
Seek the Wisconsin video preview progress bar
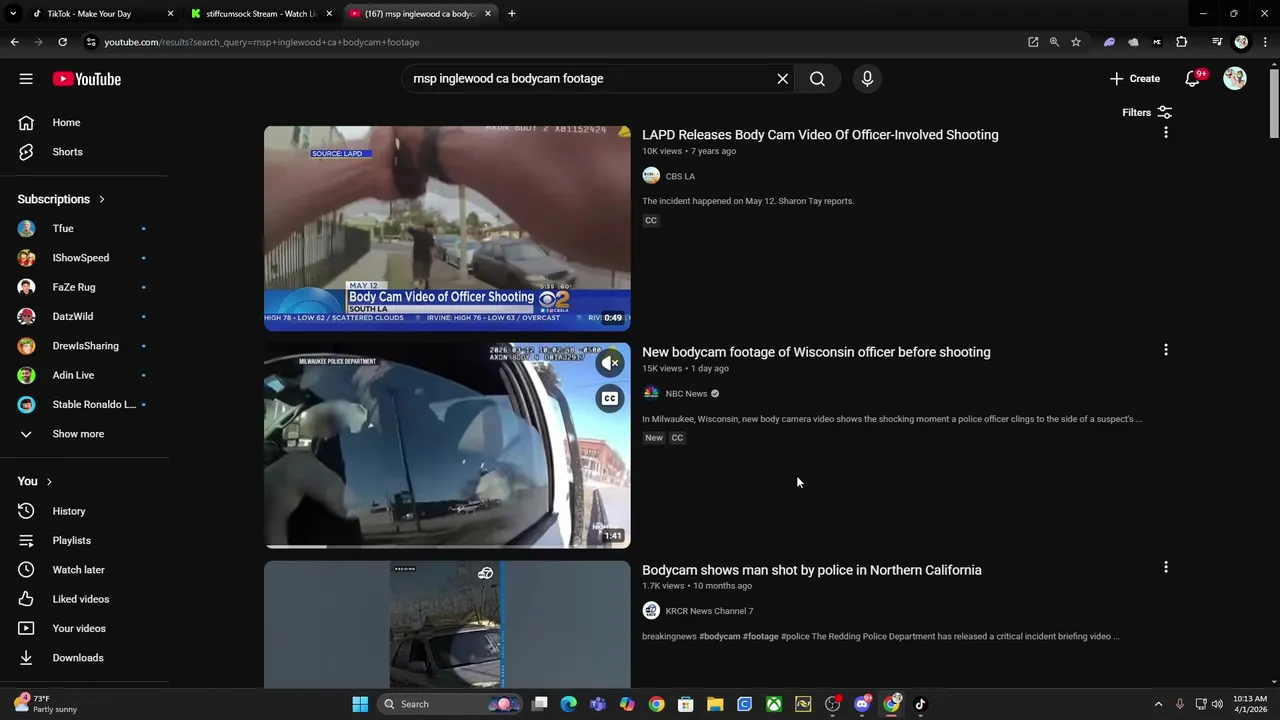(447, 546)
